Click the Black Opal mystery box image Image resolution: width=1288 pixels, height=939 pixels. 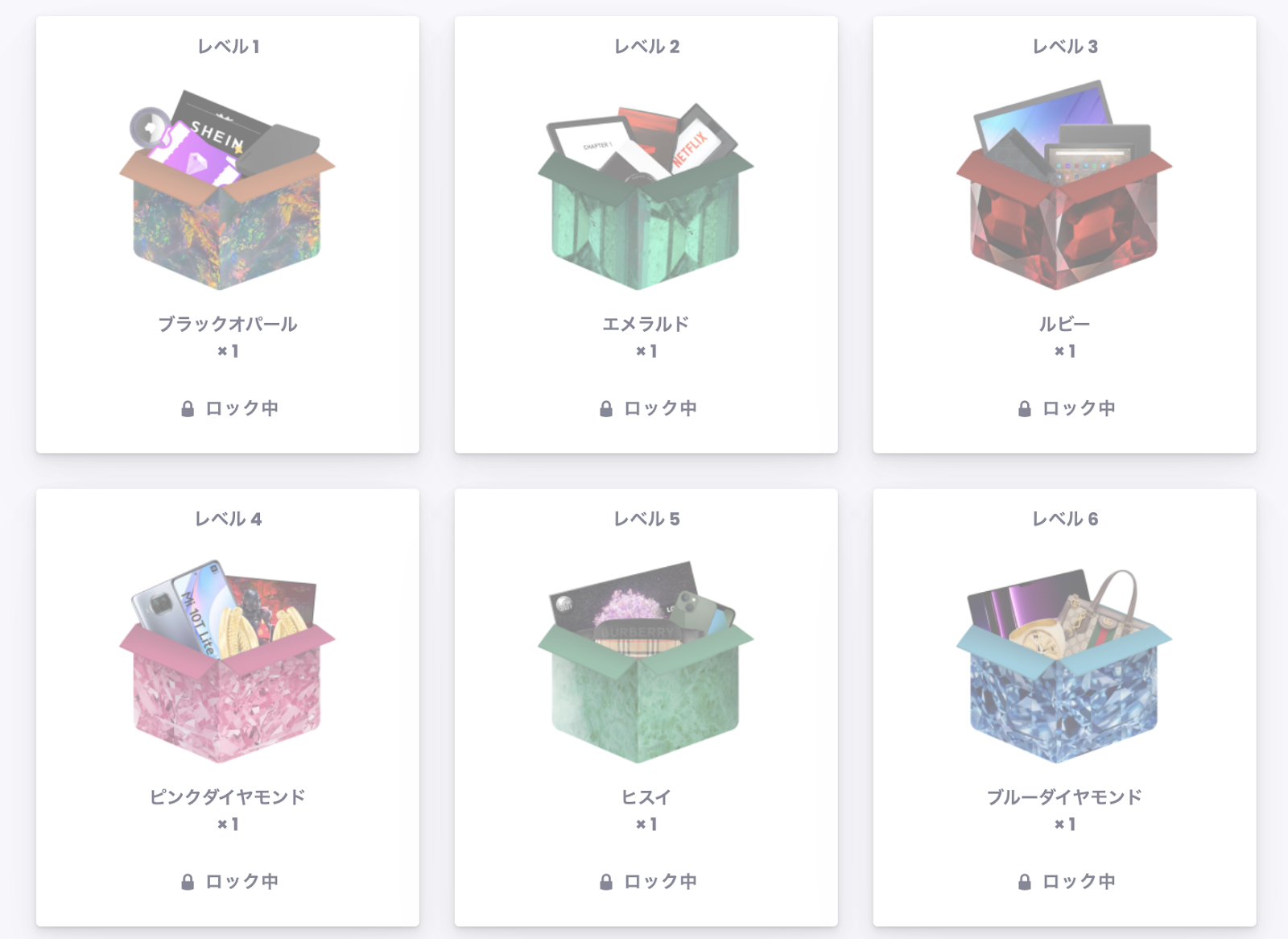(228, 189)
